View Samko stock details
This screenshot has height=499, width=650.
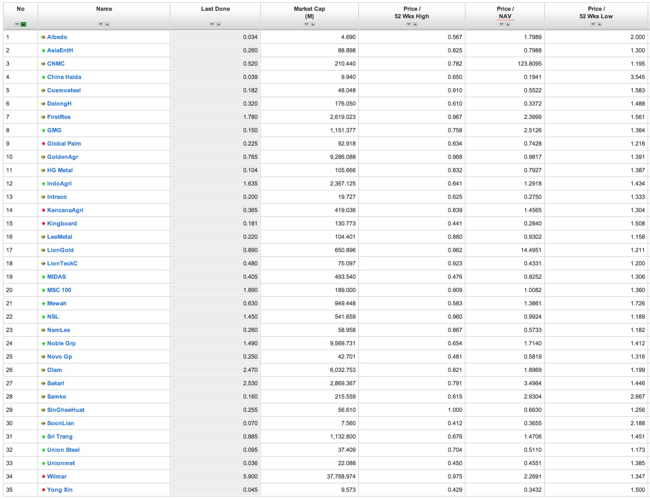pos(56,396)
